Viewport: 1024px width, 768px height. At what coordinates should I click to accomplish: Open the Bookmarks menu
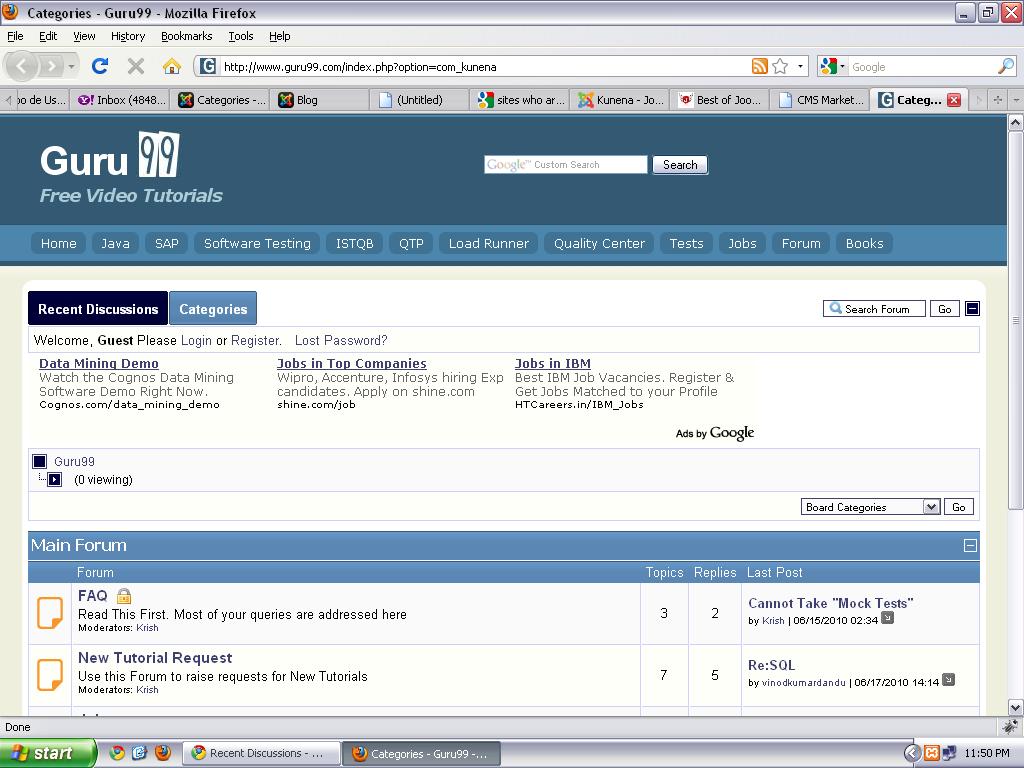click(187, 36)
